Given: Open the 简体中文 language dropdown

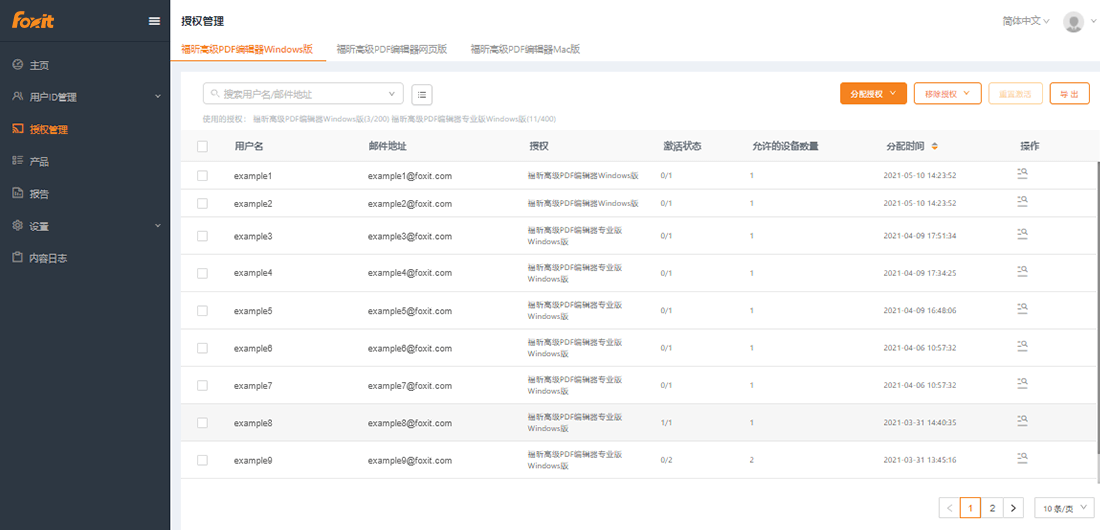Looking at the screenshot, I should (x=1026, y=21).
